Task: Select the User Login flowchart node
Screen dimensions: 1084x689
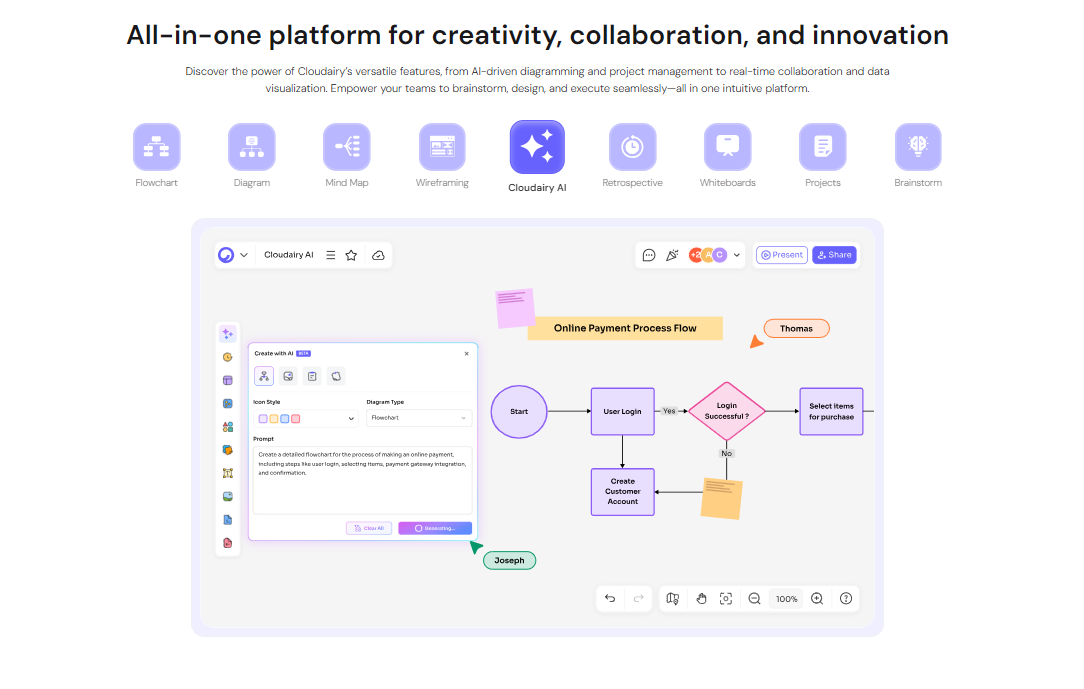Action: 622,411
